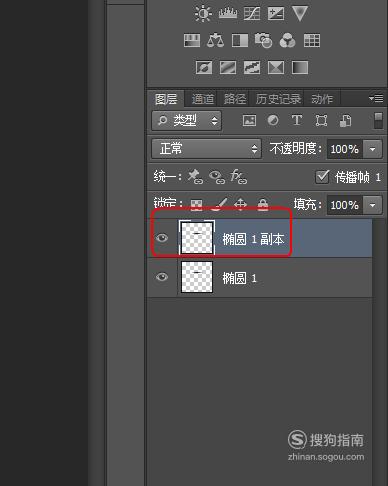388x486 pixels.
Task: Add an Exposure adjustment layer
Action: pyautogui.click(x=276, y=14)
